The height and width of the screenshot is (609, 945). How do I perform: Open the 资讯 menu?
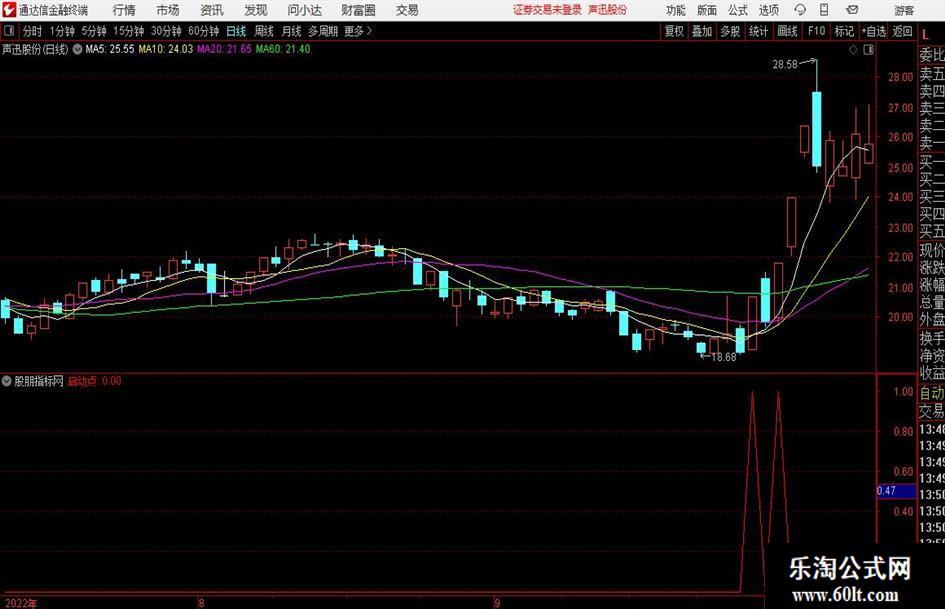point(212,10)
